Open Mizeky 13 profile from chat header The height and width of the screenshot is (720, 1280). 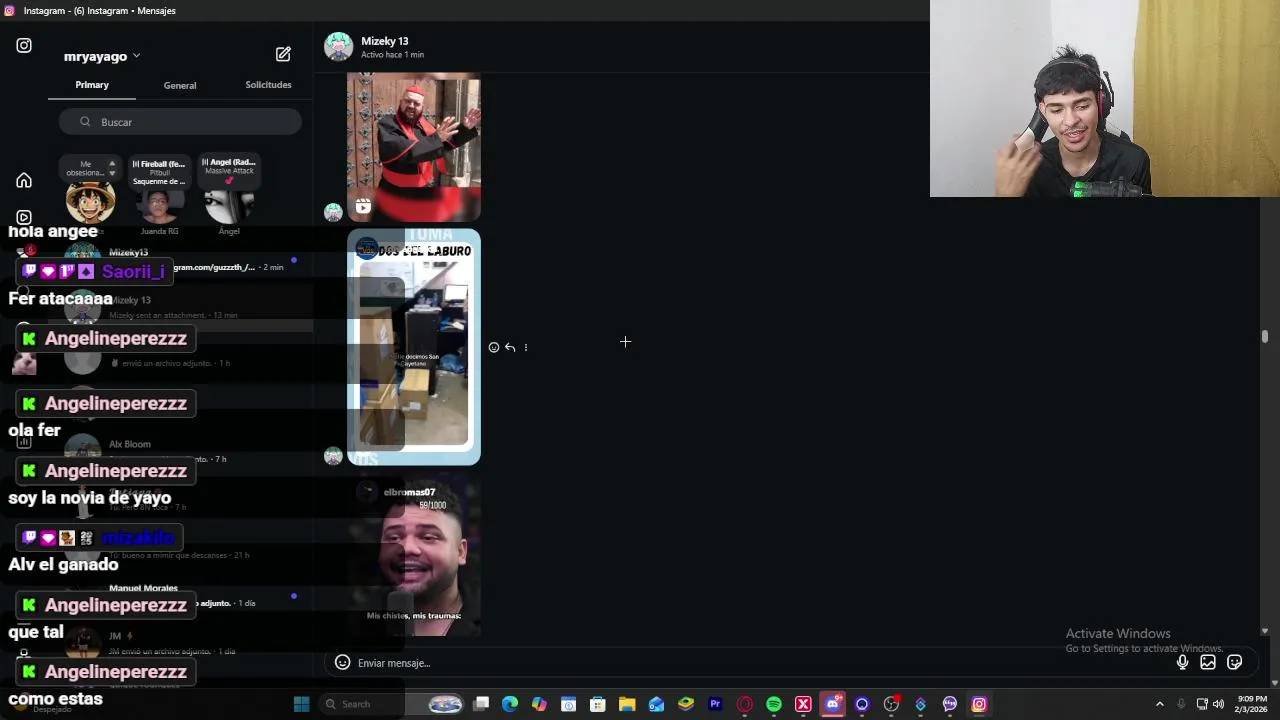pos(385,41)
